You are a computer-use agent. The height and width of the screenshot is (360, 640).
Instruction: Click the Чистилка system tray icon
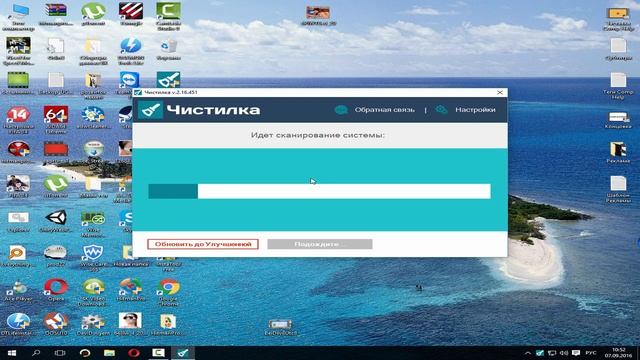[540, 353]
